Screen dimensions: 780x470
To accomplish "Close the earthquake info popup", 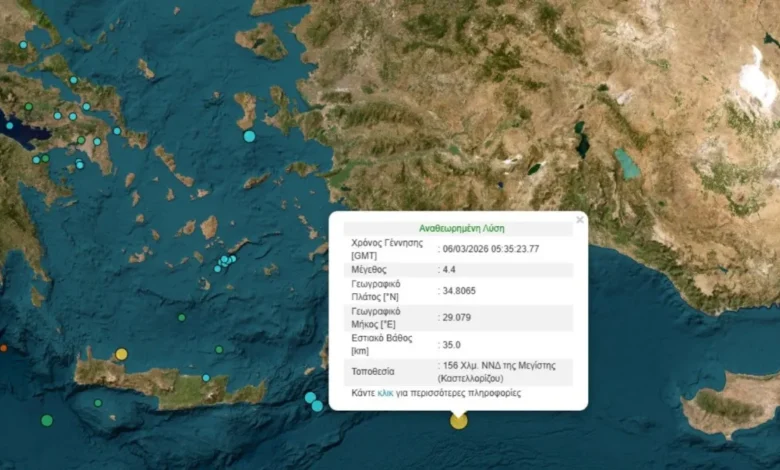I will [579, 219].
